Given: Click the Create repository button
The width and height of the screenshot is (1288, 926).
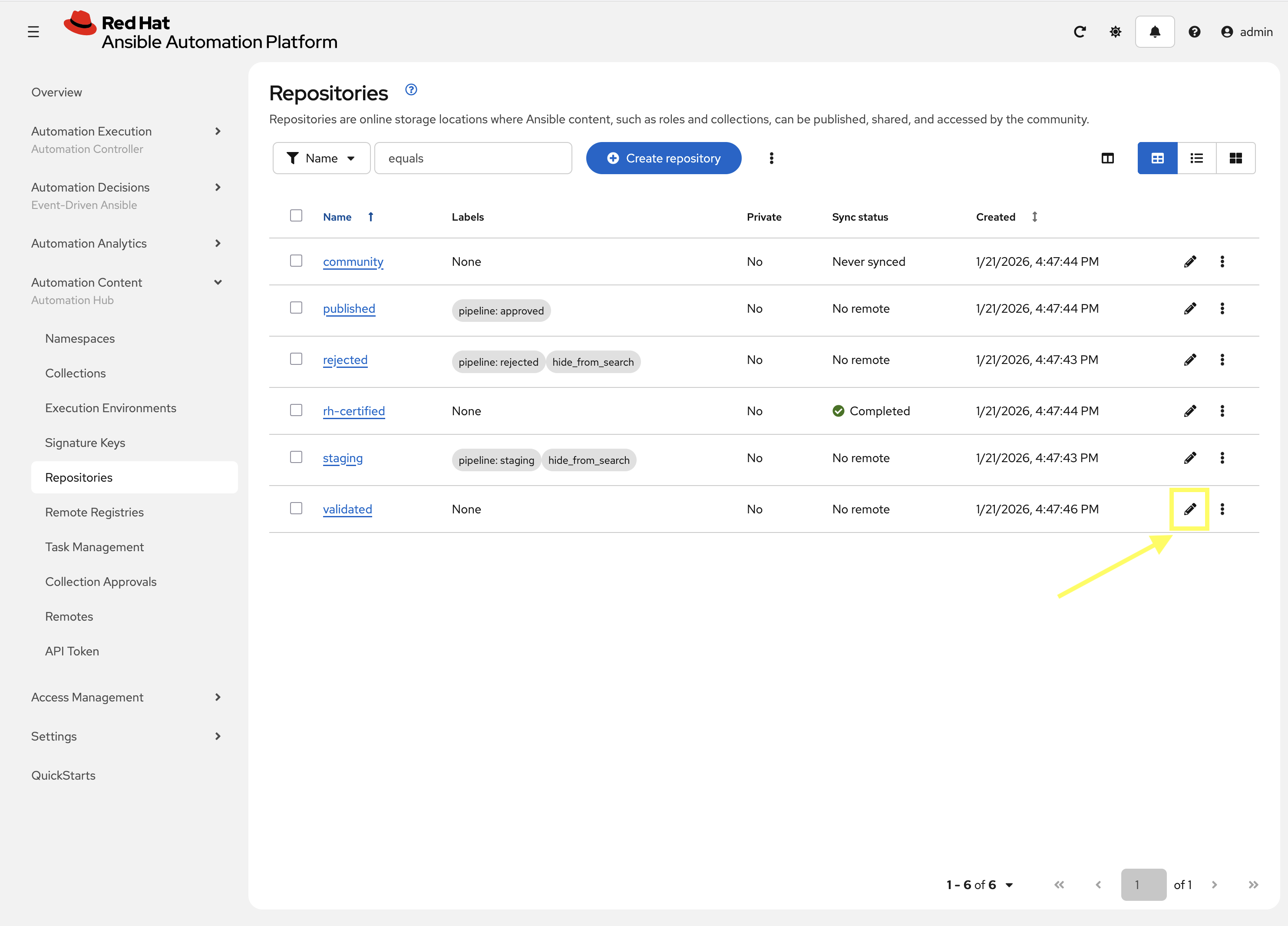Looking at the screenshot, I should pos(663,158).
